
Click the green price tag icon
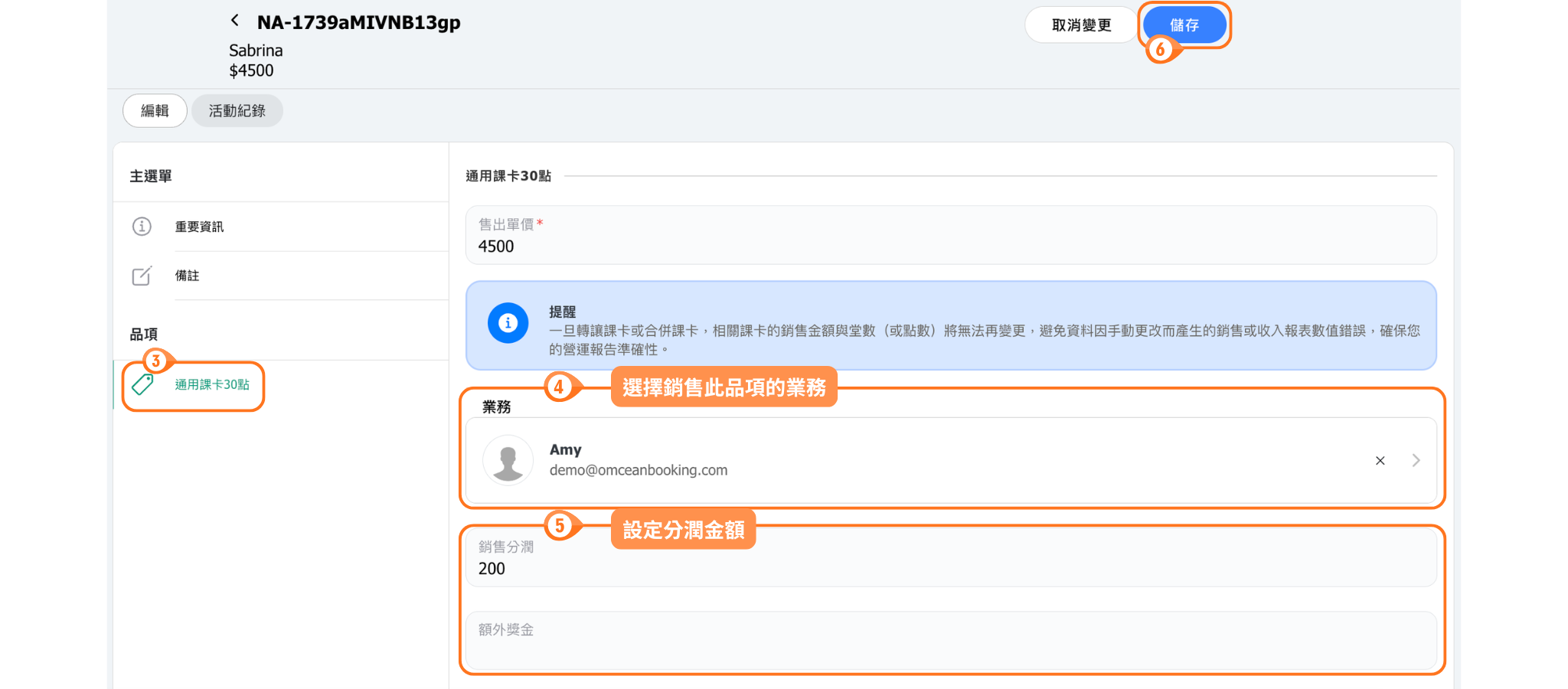(x=142, y=384)
